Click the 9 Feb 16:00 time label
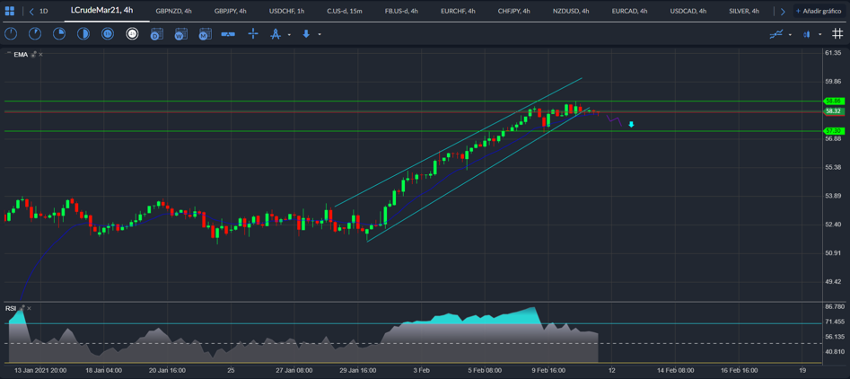This screenshot has height=380, width=850. point(548,371)
